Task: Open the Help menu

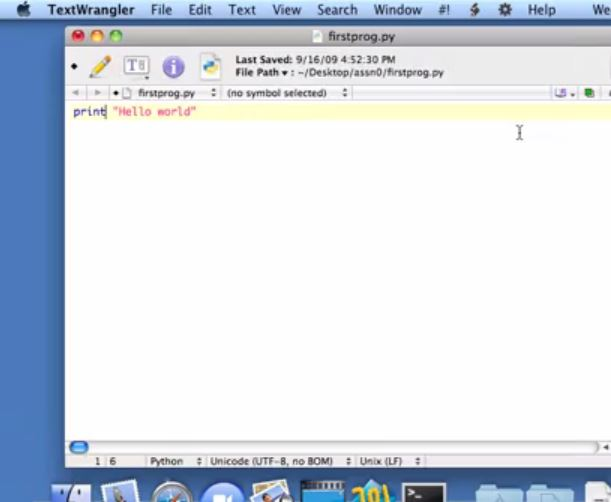Action: click(542, 10)
